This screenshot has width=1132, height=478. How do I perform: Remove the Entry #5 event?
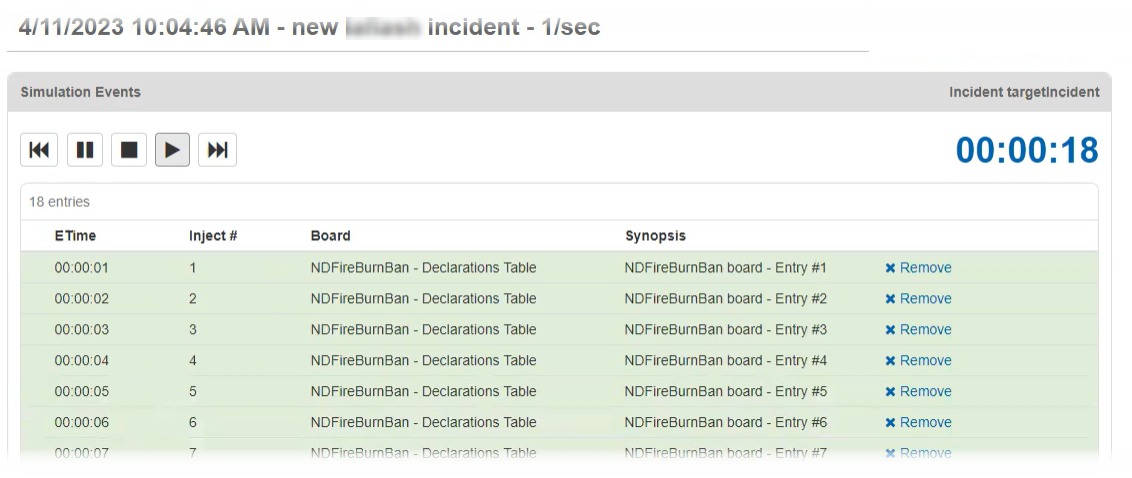click(x=918, y=392)
